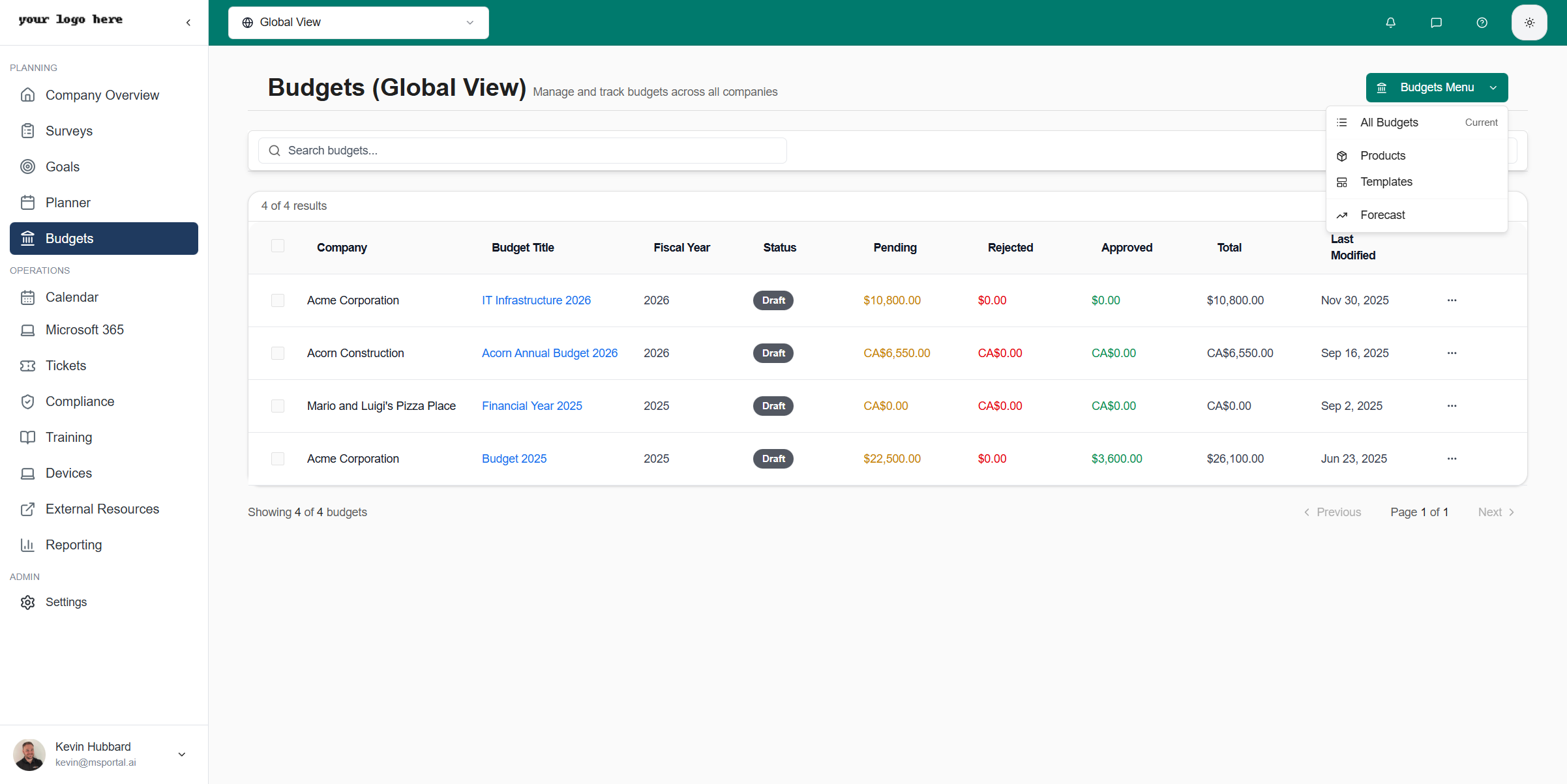
Task: Open the chat messages icon
Action: [1436, 23]
